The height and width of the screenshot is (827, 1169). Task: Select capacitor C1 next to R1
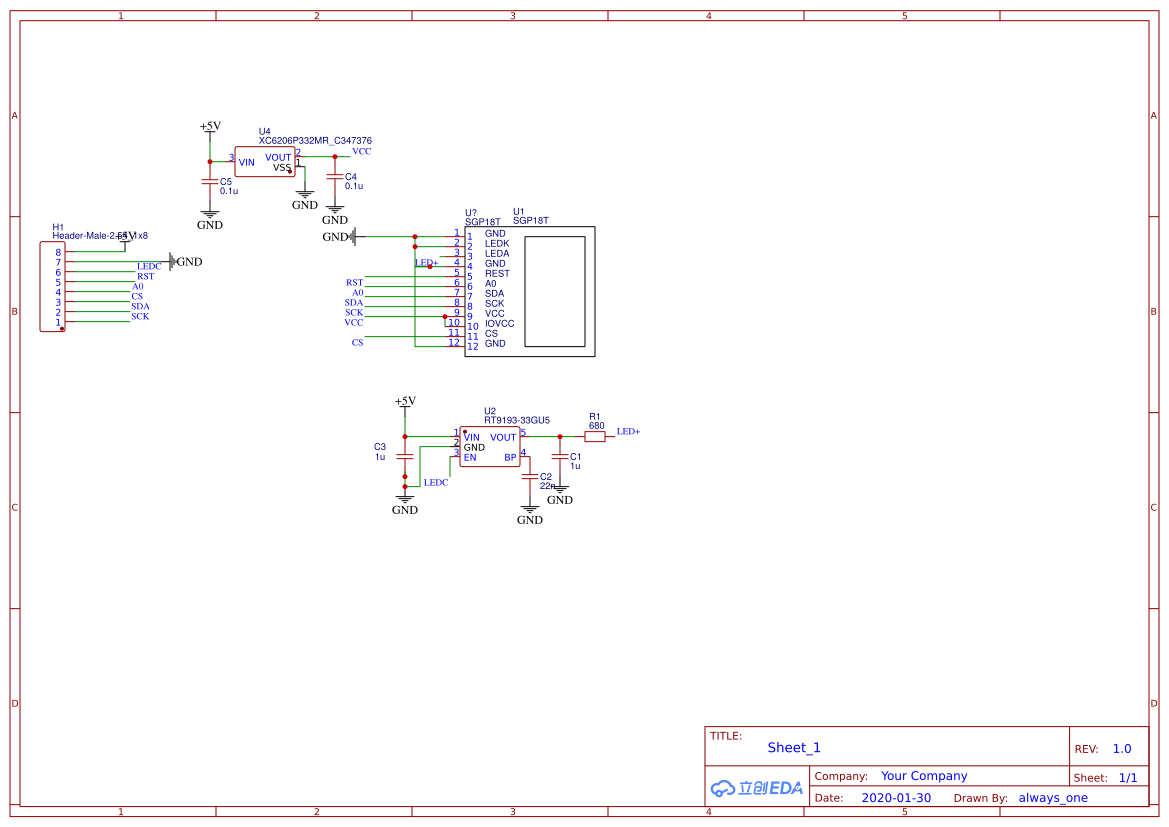[560, 457]
